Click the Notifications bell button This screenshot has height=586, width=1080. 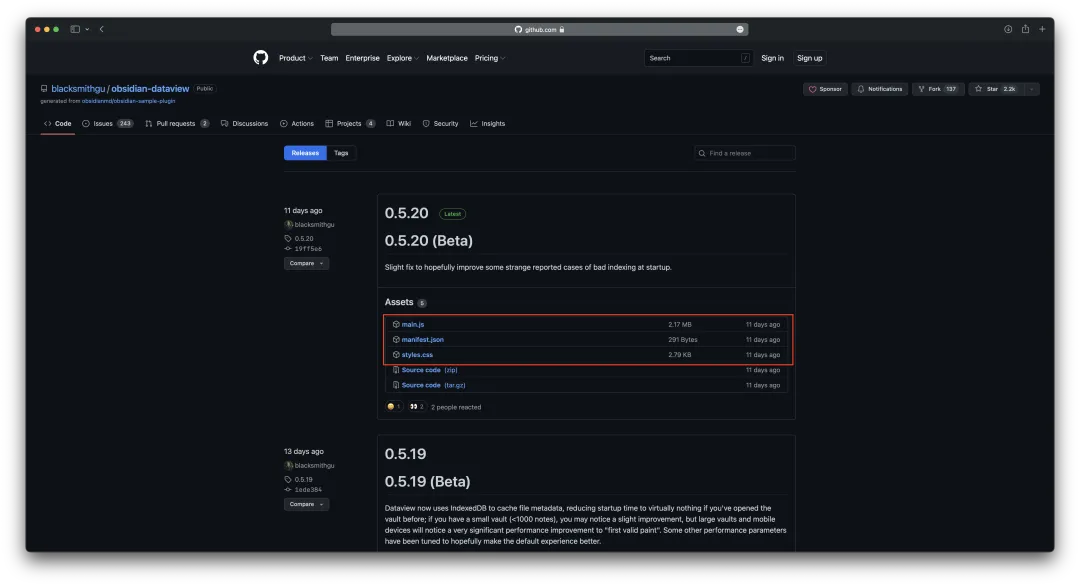[880, 89]
